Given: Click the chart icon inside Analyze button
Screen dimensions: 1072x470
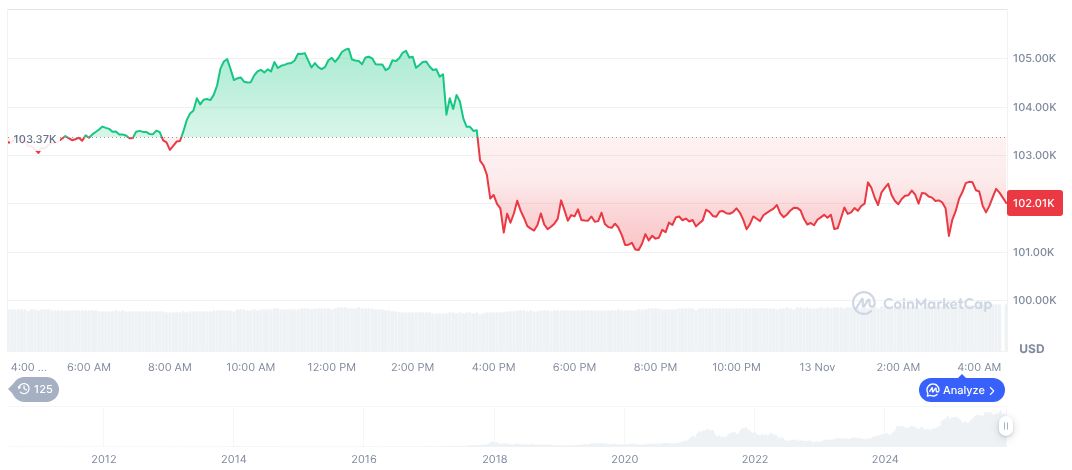Looking at the screenshot, I should [932, 390].
